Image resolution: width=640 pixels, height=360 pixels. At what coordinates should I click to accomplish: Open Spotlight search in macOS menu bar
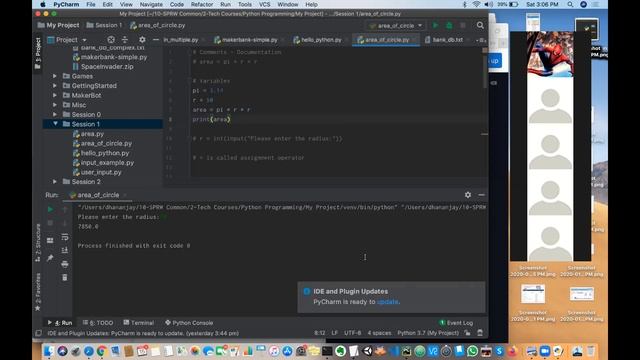click(570, 4)
